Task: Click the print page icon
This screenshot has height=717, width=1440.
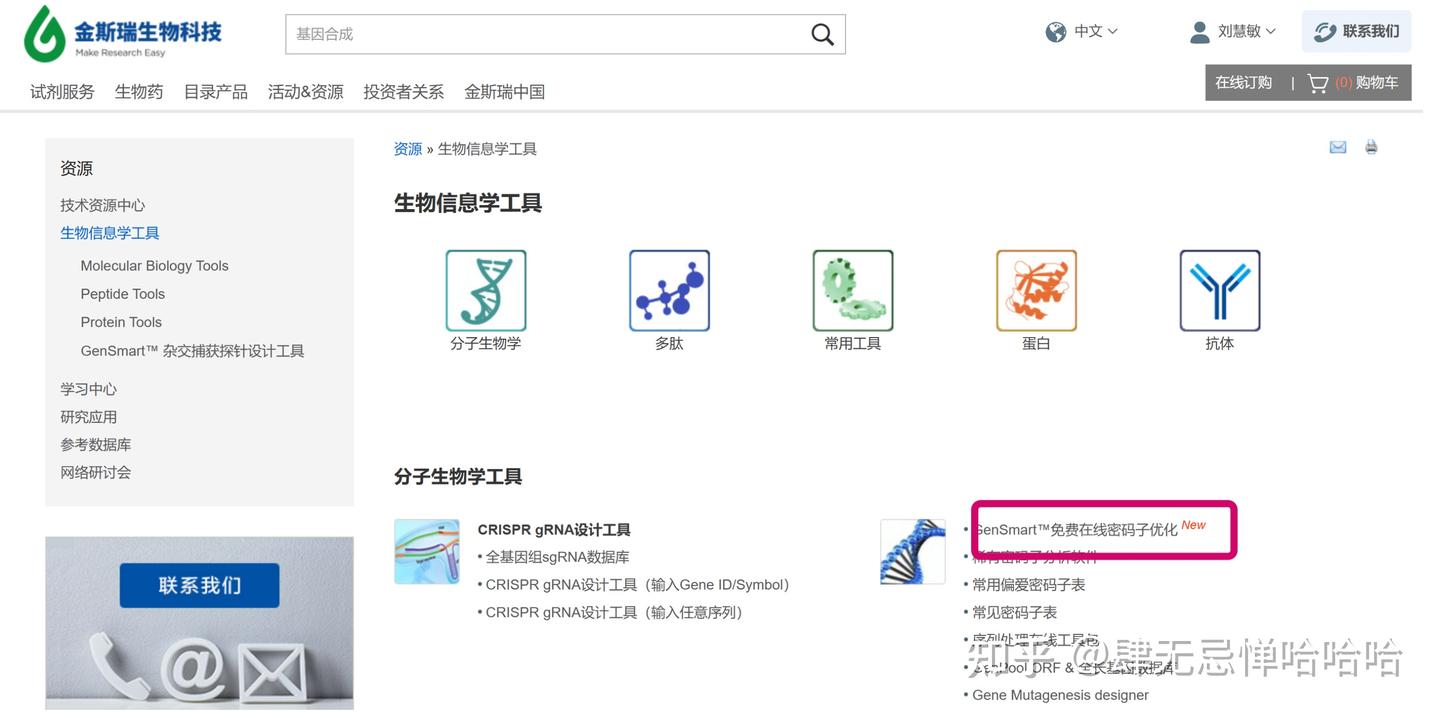Action: [x=1371, y=147]
